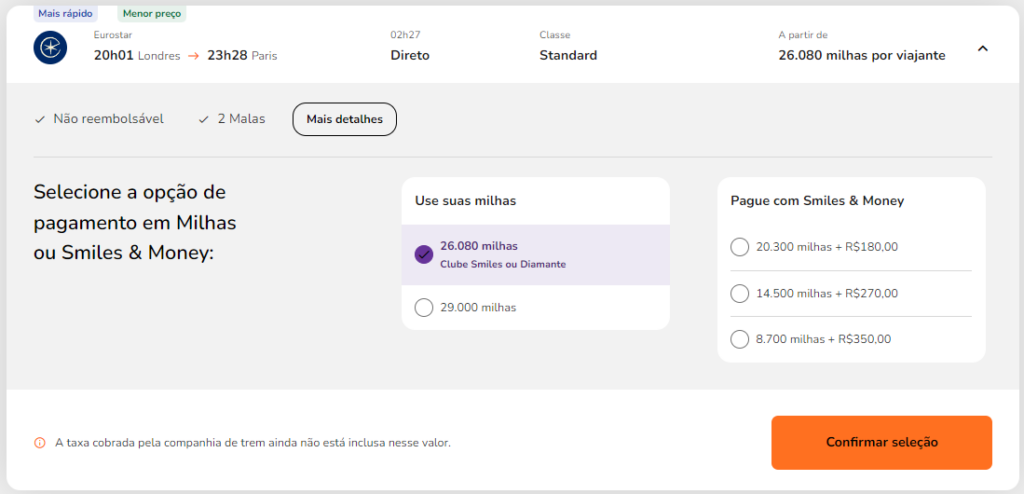Click the checkmark next to Não reembolsável

pos(39,119)
